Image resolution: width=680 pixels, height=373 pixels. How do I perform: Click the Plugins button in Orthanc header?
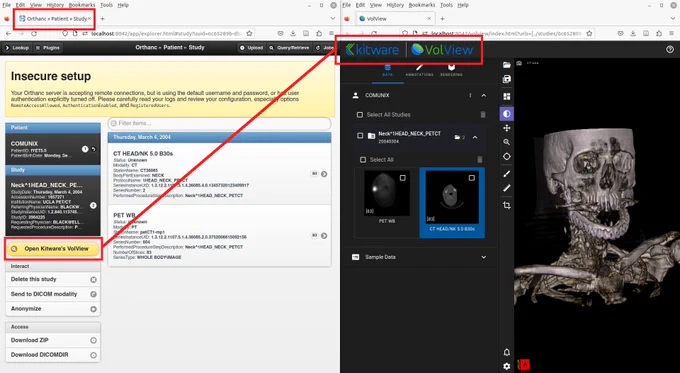(x=48, y=48)
